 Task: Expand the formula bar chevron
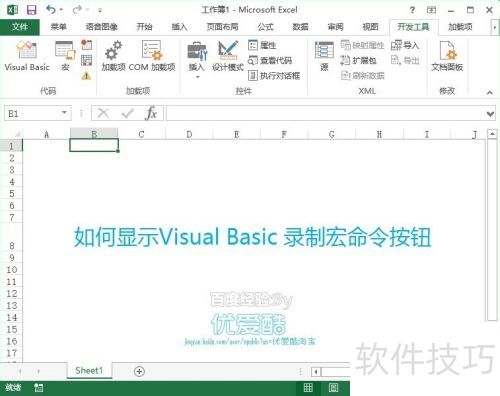coord(490,114)
